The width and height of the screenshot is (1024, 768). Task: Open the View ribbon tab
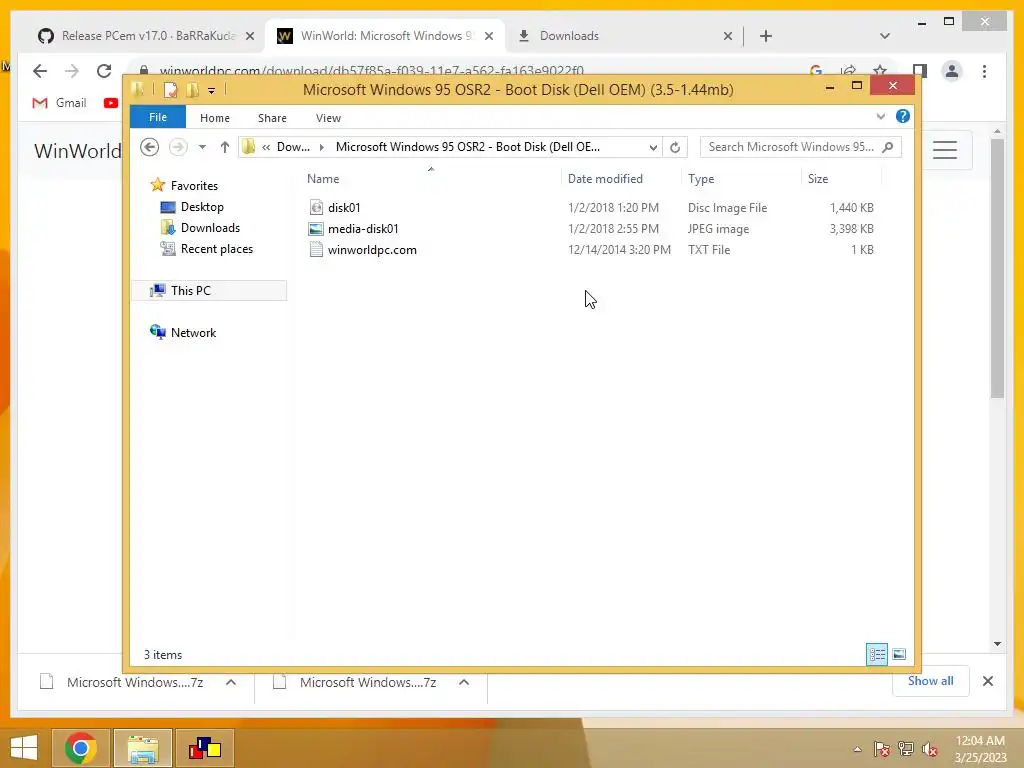tap(328, 118)
